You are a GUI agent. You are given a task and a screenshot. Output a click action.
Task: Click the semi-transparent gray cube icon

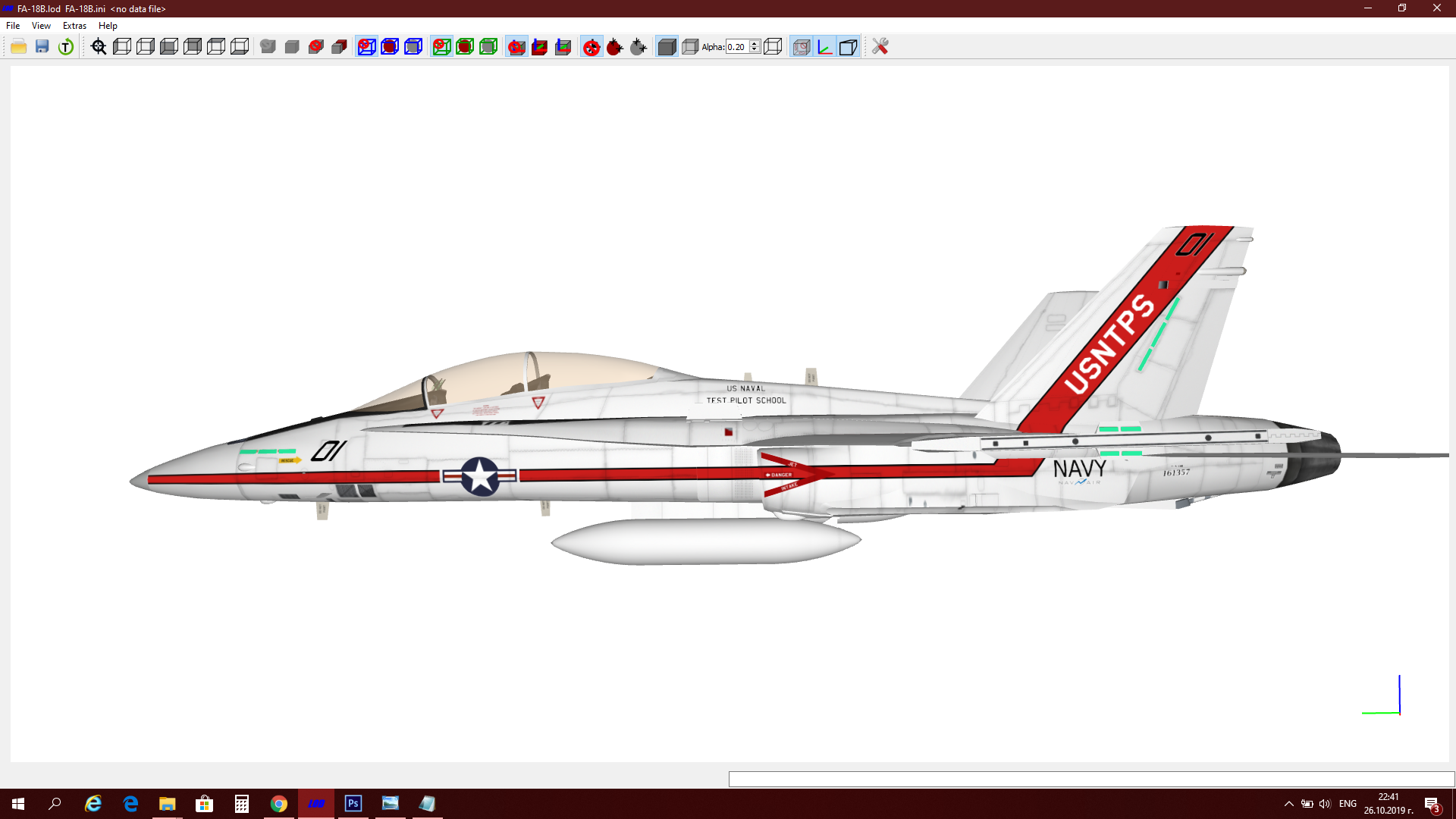(x=690, y=47)
